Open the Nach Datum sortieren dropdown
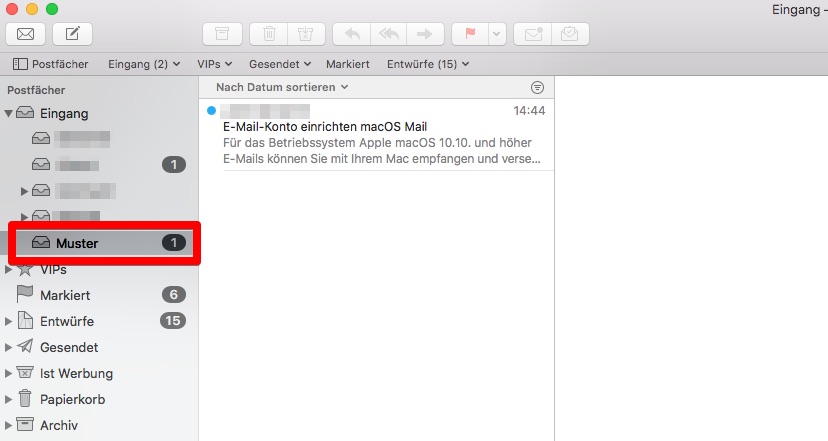 click(282, 87)
